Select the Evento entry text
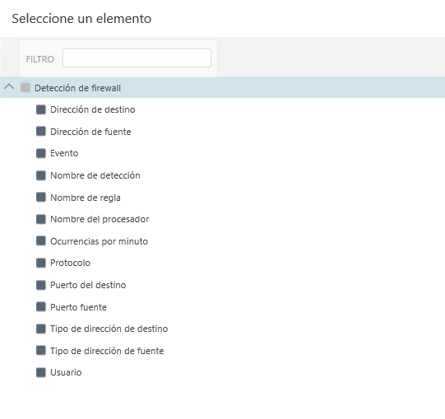The width and height of the screenshot is (445, 419). (x=64, y=153)
